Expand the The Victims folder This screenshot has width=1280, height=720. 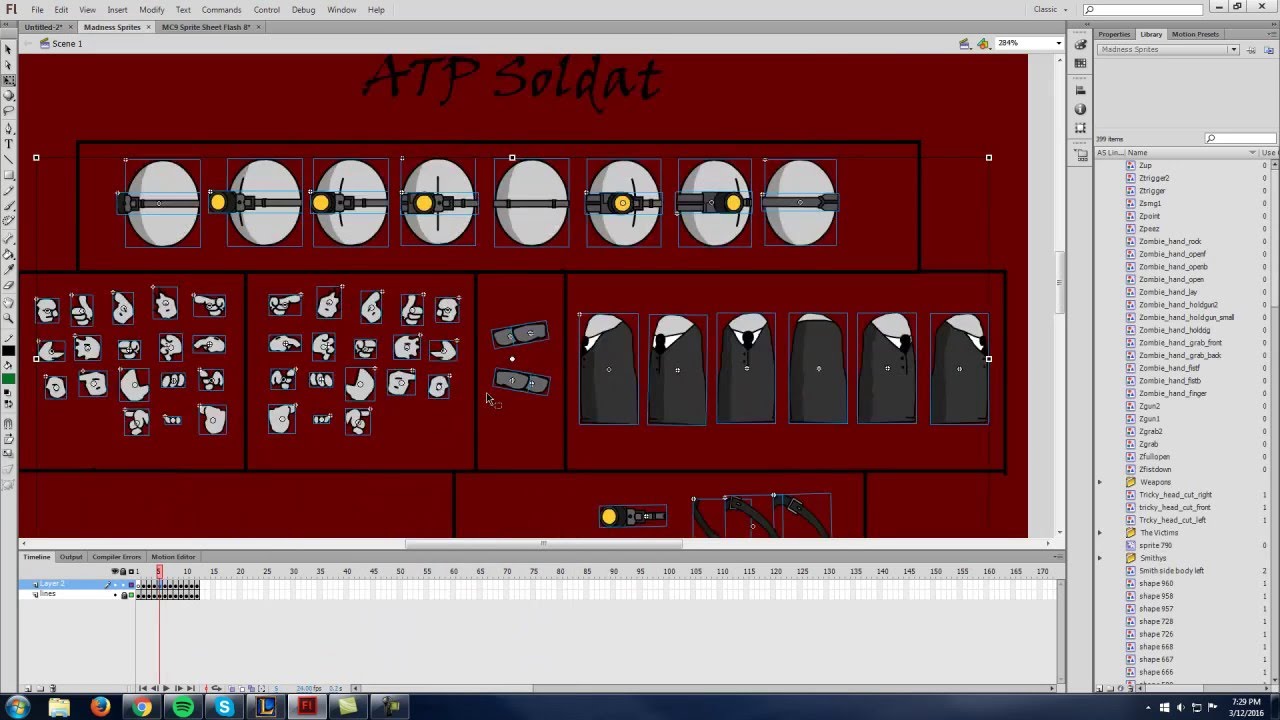tap(1099, 532)
